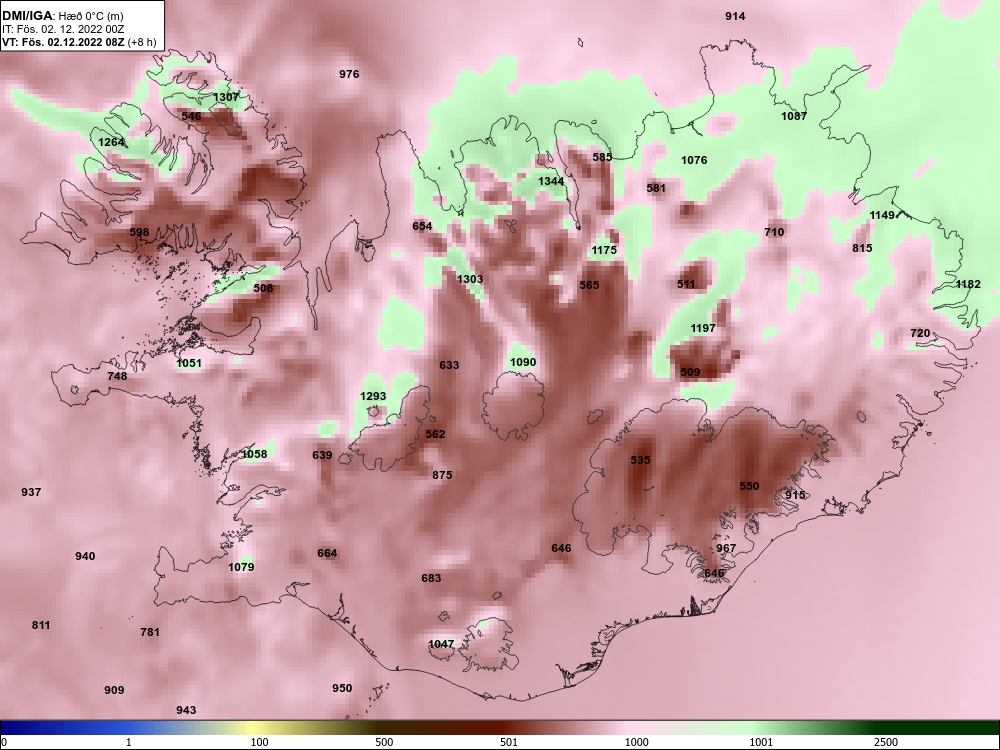Select the 509 value label
This screenshot has height=750, width=1000.
tap(690, 372)
